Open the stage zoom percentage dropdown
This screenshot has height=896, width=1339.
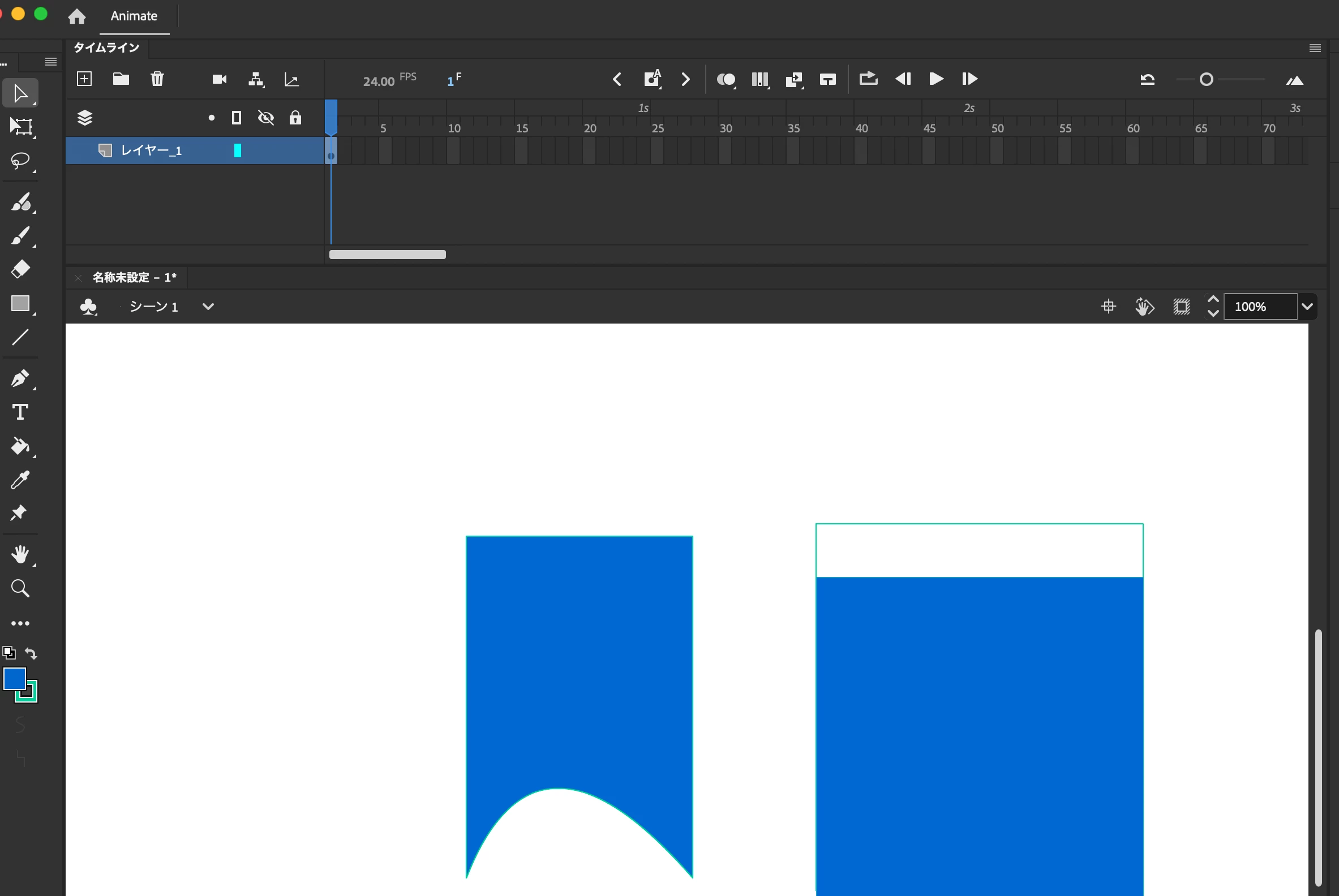[1307, 307]
